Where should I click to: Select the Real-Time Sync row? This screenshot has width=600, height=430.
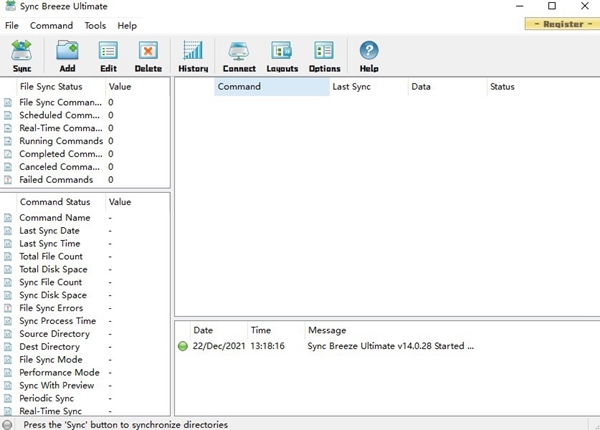(x=85, y=411)
